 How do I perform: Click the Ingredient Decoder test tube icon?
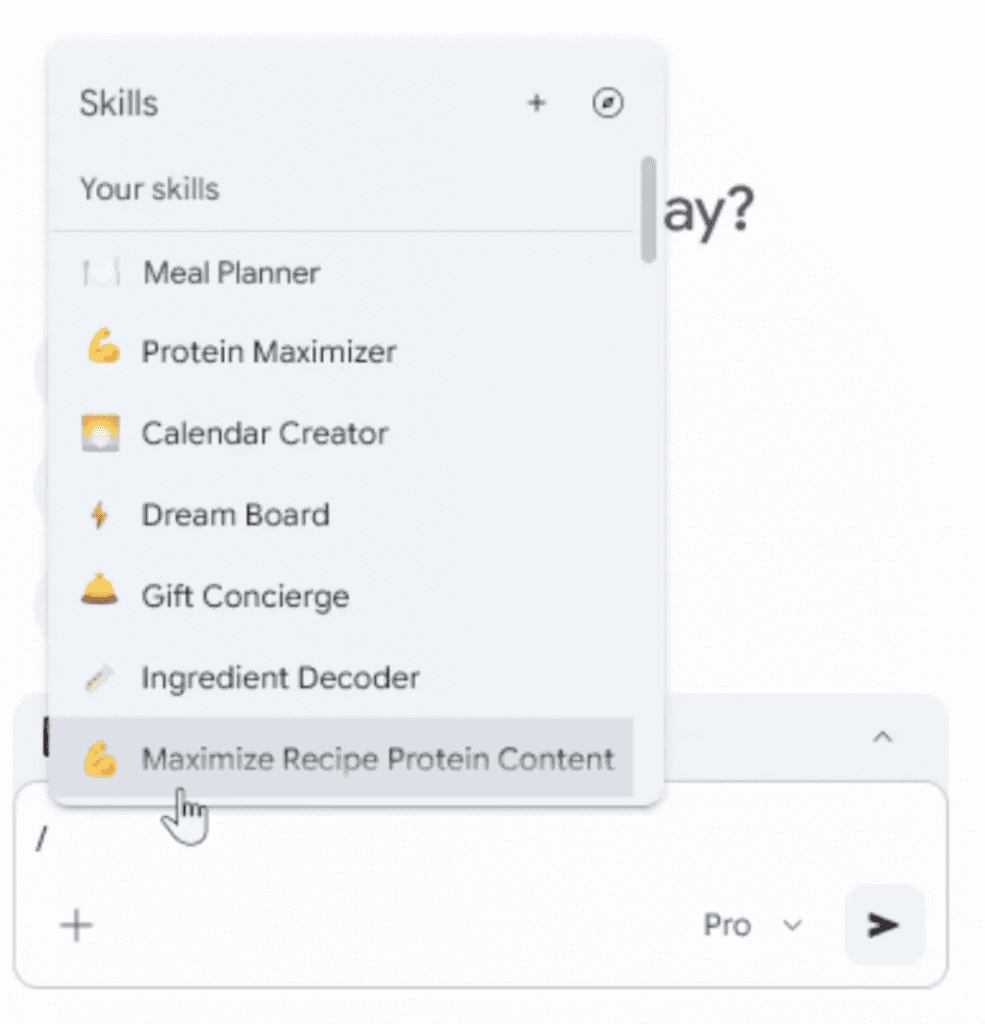pos(100,678)
